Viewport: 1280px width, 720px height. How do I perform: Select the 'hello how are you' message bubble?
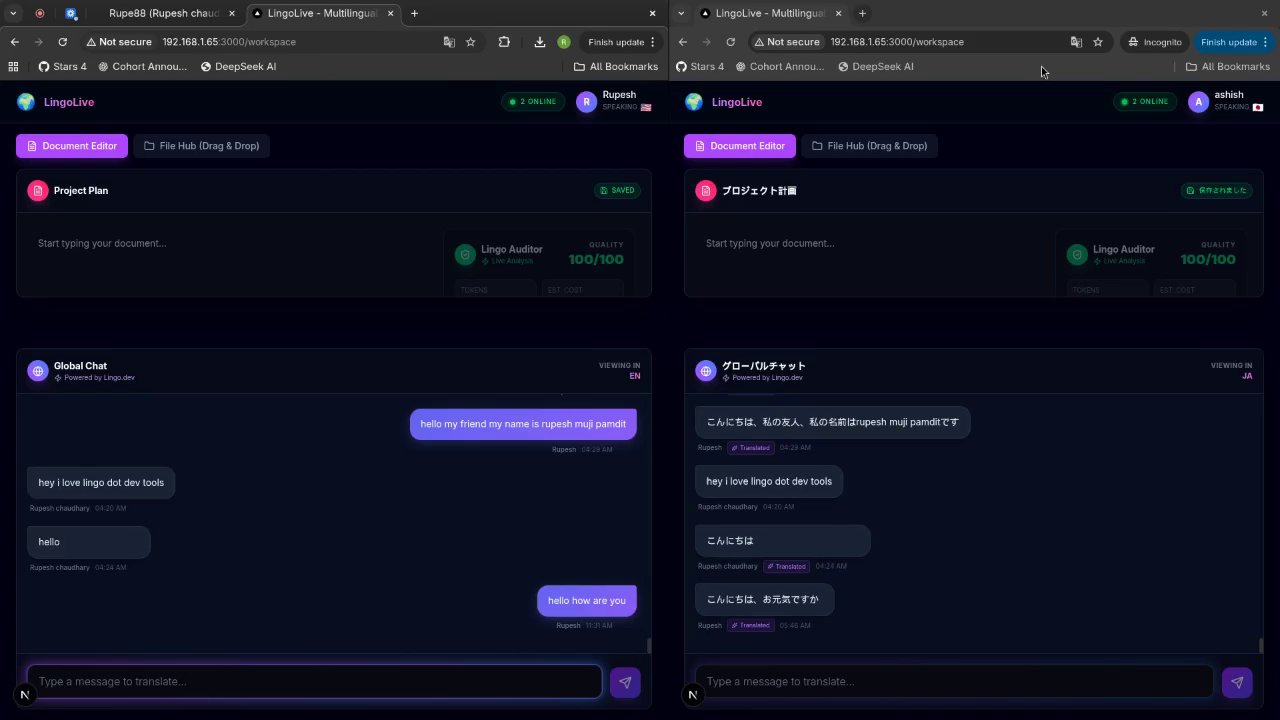[587, 600]
